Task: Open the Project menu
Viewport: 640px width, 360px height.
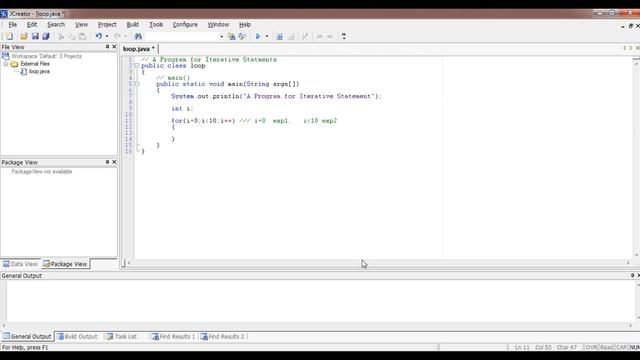Action: (107, 25)
